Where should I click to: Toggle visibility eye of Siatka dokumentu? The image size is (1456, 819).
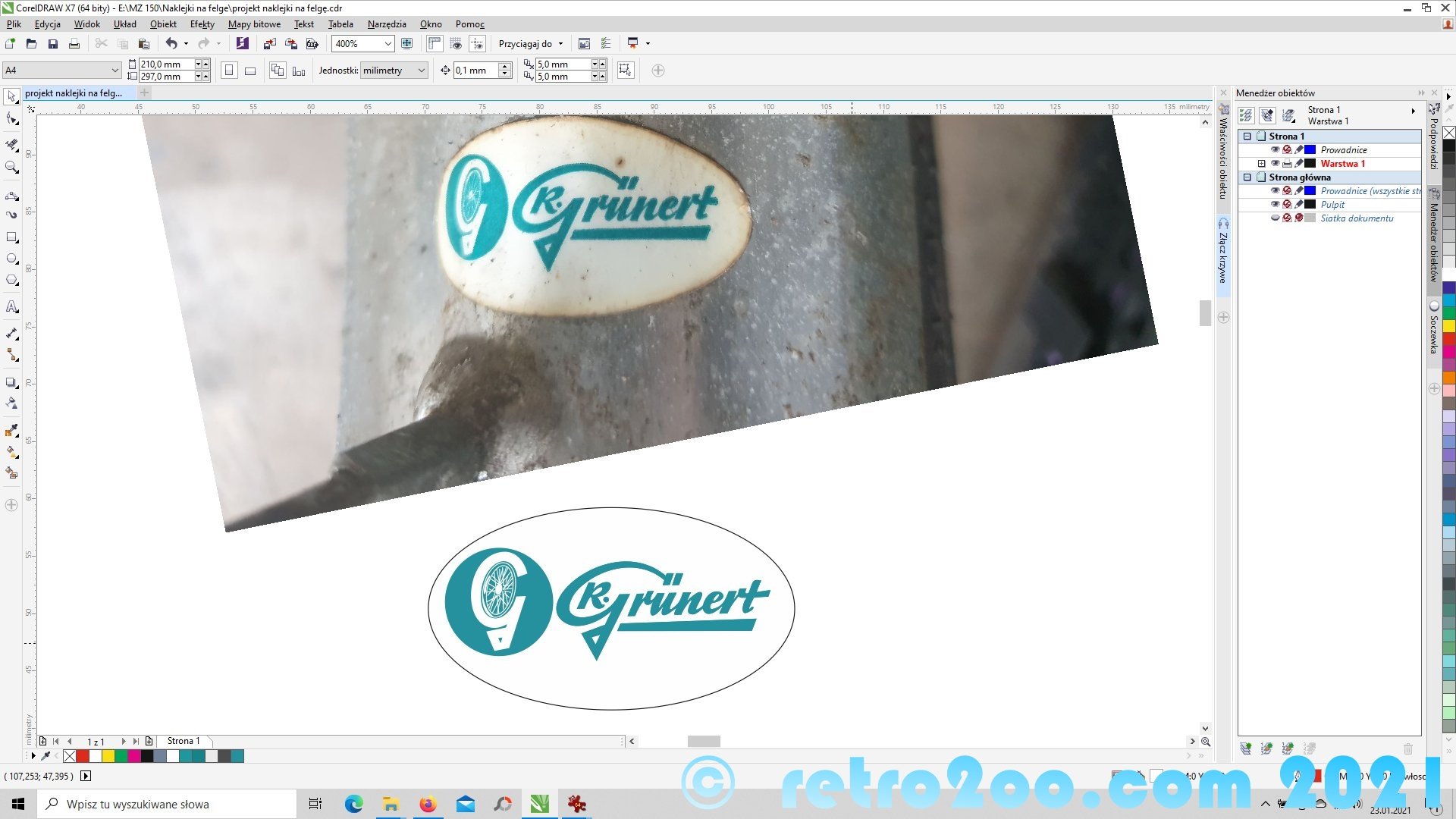[x=1275, y=218]
